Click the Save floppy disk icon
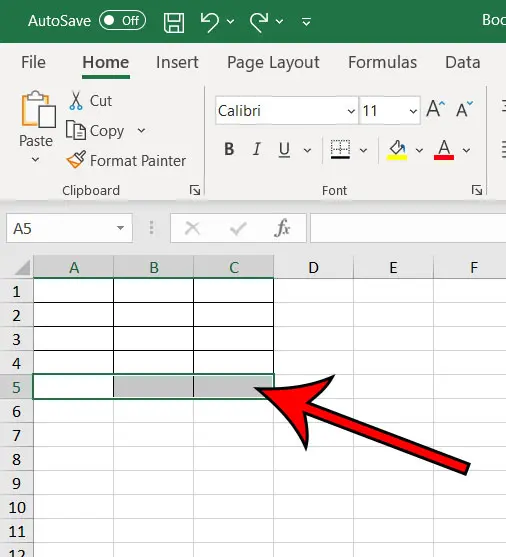The width and height of the screenshot is (506, 557). point(174,22)
